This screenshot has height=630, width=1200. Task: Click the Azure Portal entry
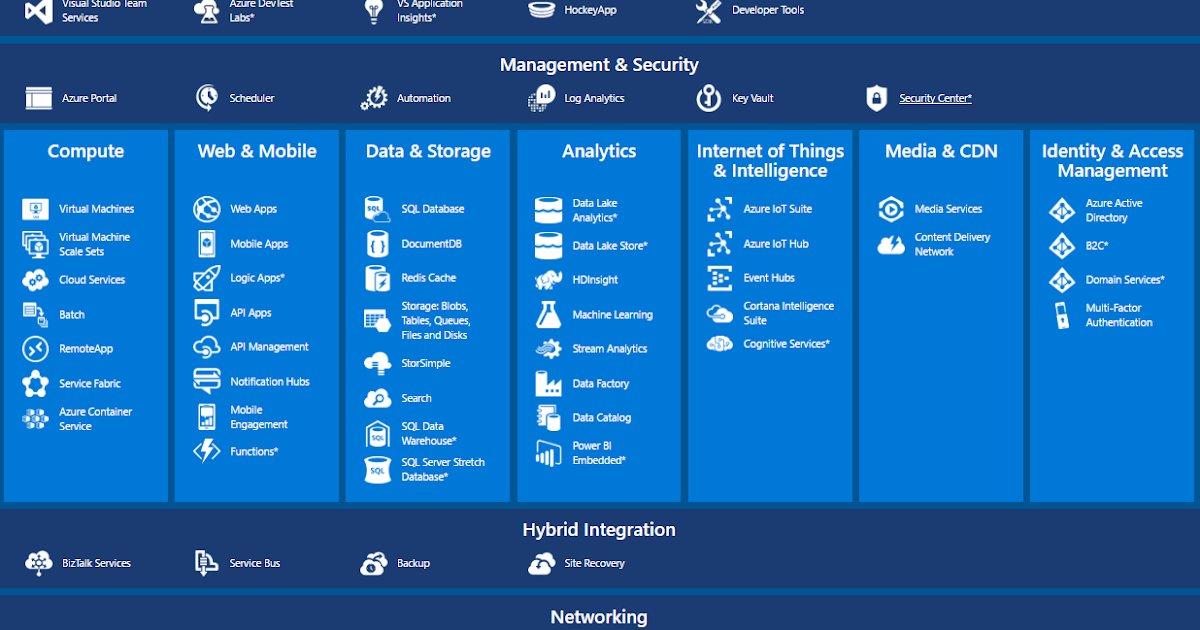pyautogui.click(x=38, y=98)
